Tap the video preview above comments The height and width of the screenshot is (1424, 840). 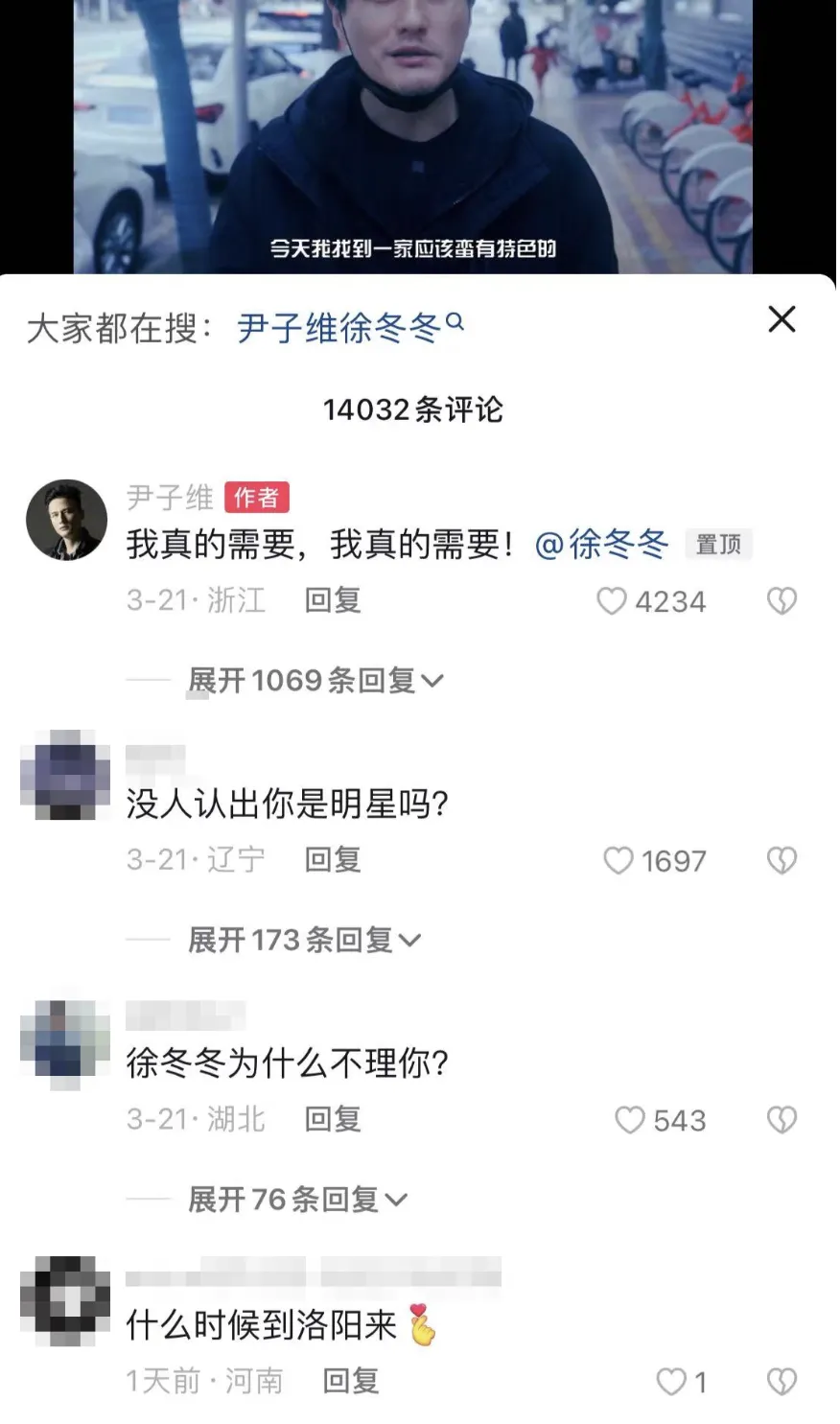point(413,136)
